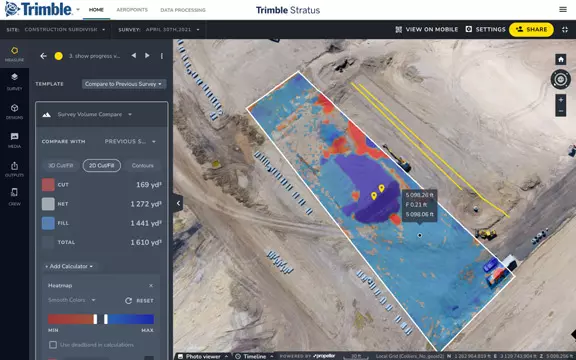
Task: Collapse the side panel with chevron handle
Action: click(178, 203)
